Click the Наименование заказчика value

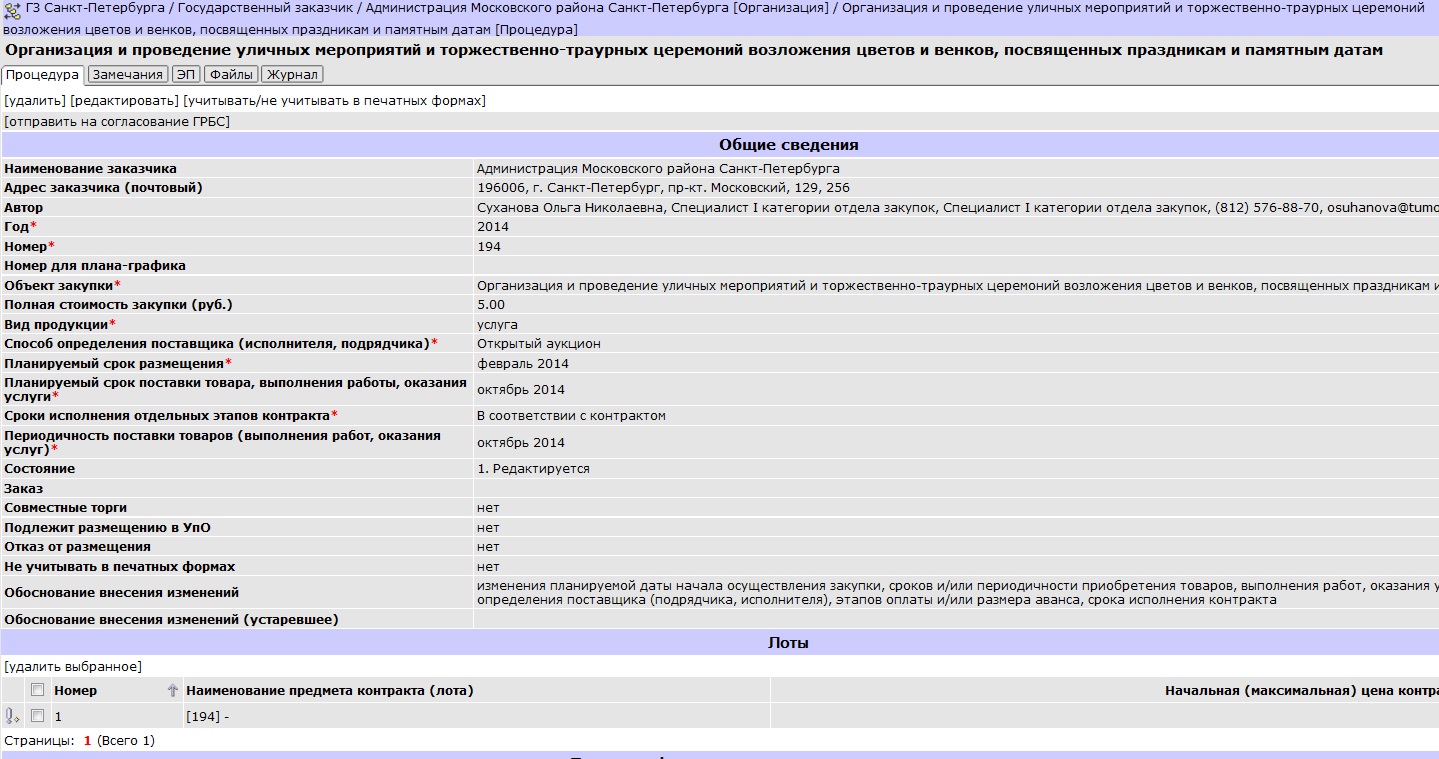(658, 168)
